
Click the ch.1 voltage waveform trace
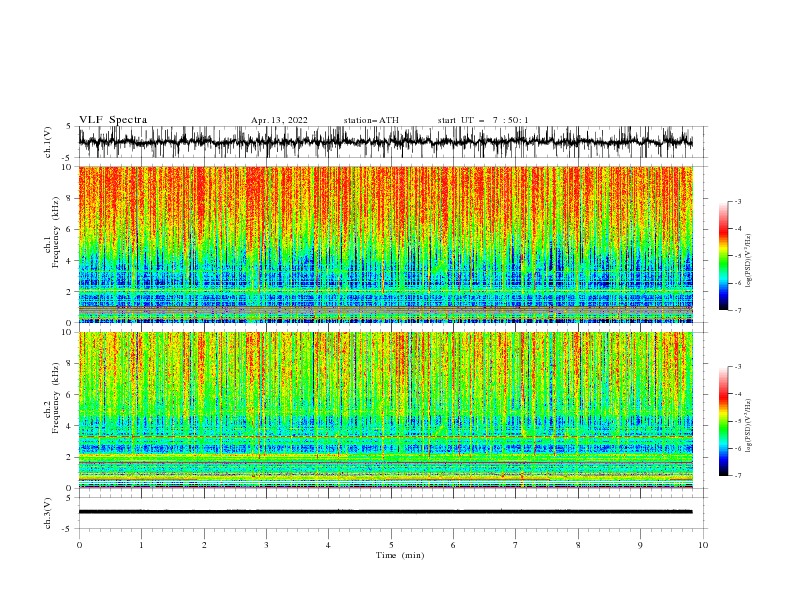pos(385,142)
